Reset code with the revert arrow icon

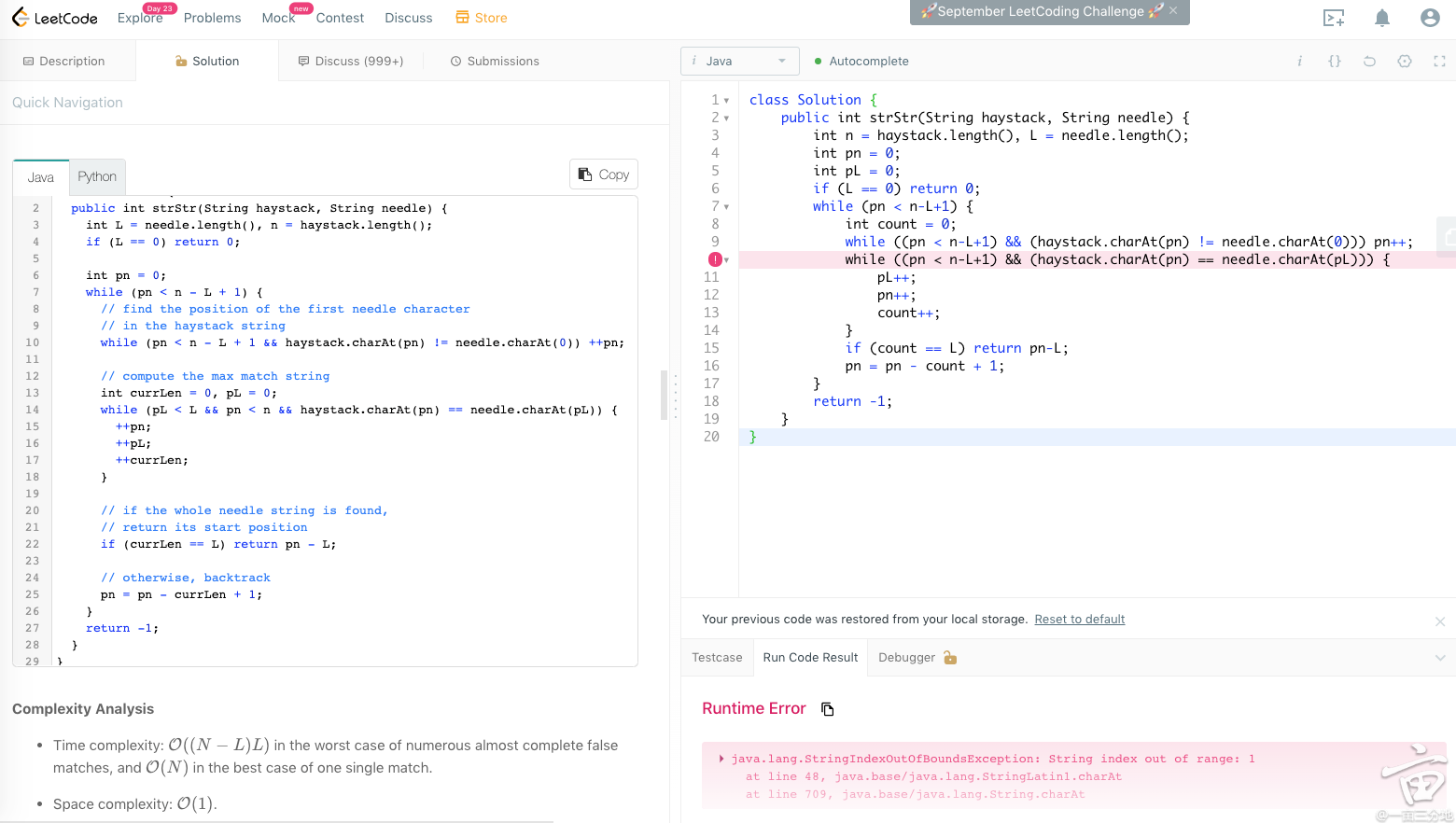1369,62
